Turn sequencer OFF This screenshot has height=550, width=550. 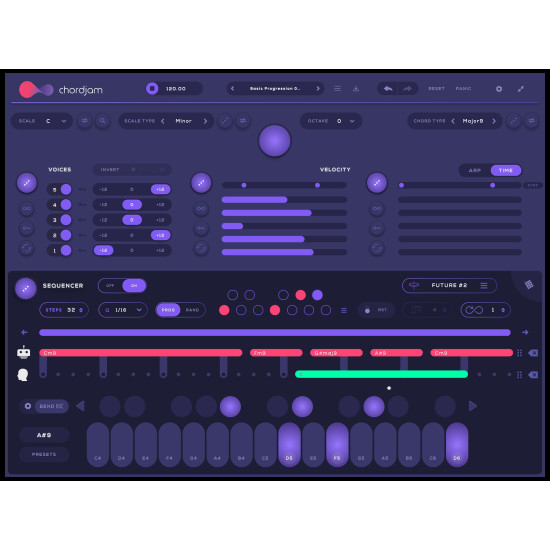click(110, 286)
